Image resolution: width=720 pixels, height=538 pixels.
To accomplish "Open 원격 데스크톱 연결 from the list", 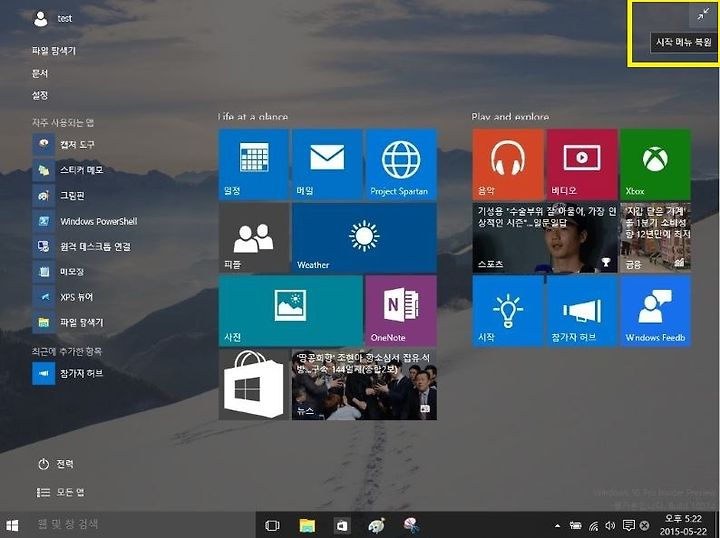I will tap(82, 247).
